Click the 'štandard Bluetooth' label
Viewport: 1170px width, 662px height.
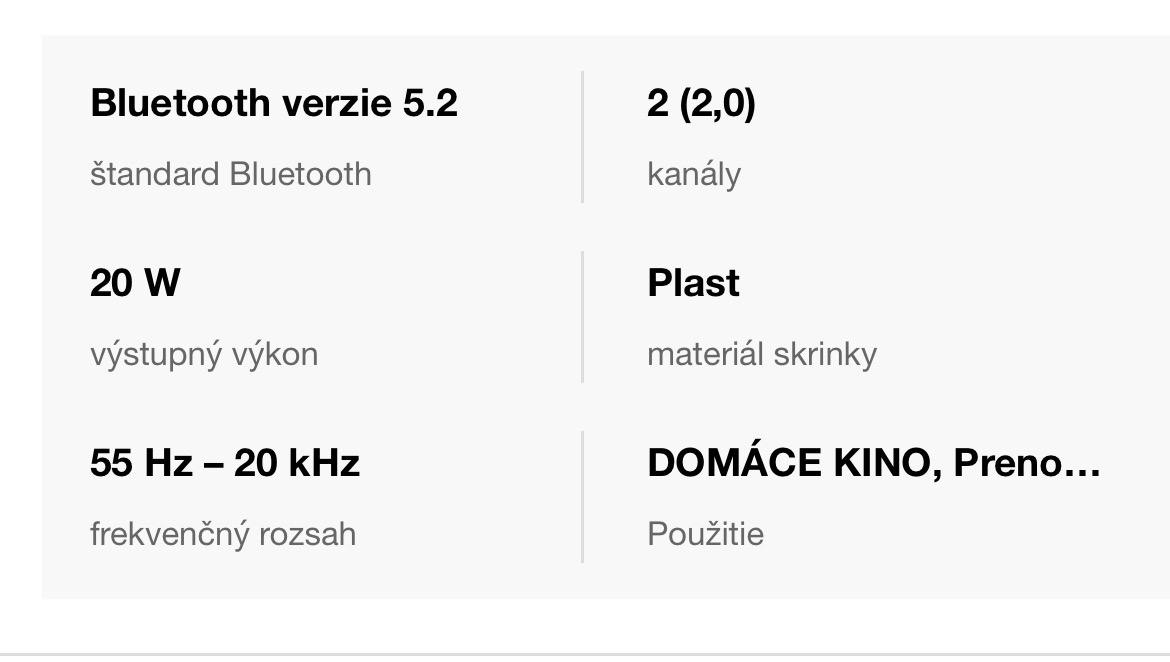pyautogui.click(x=230, y=174)
